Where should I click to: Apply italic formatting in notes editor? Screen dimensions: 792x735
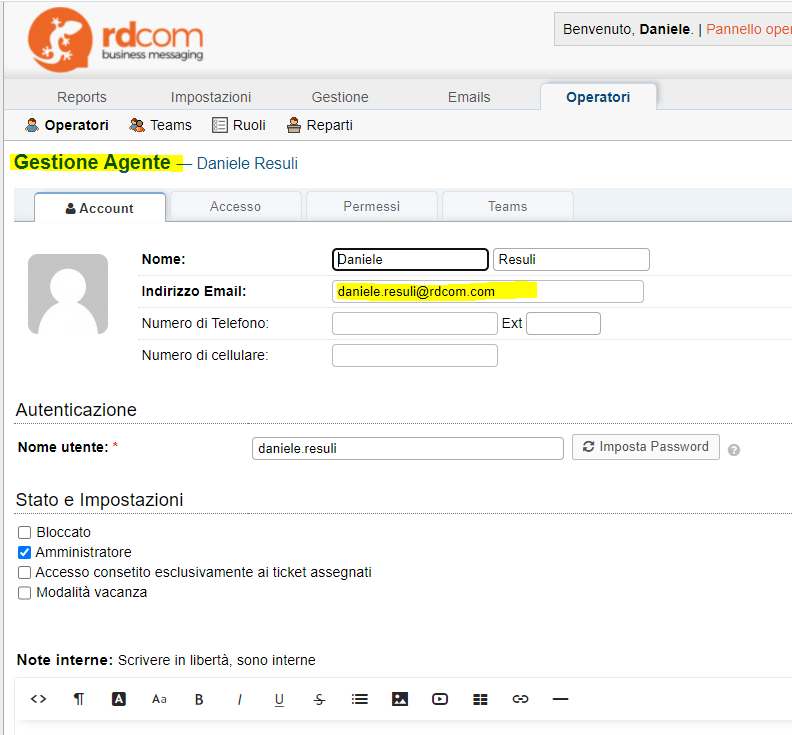239,699
